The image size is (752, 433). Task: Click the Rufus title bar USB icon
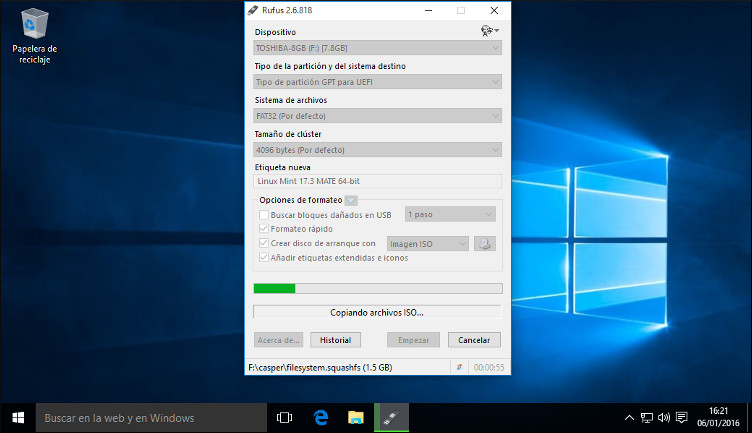click(x=253, y=10)
